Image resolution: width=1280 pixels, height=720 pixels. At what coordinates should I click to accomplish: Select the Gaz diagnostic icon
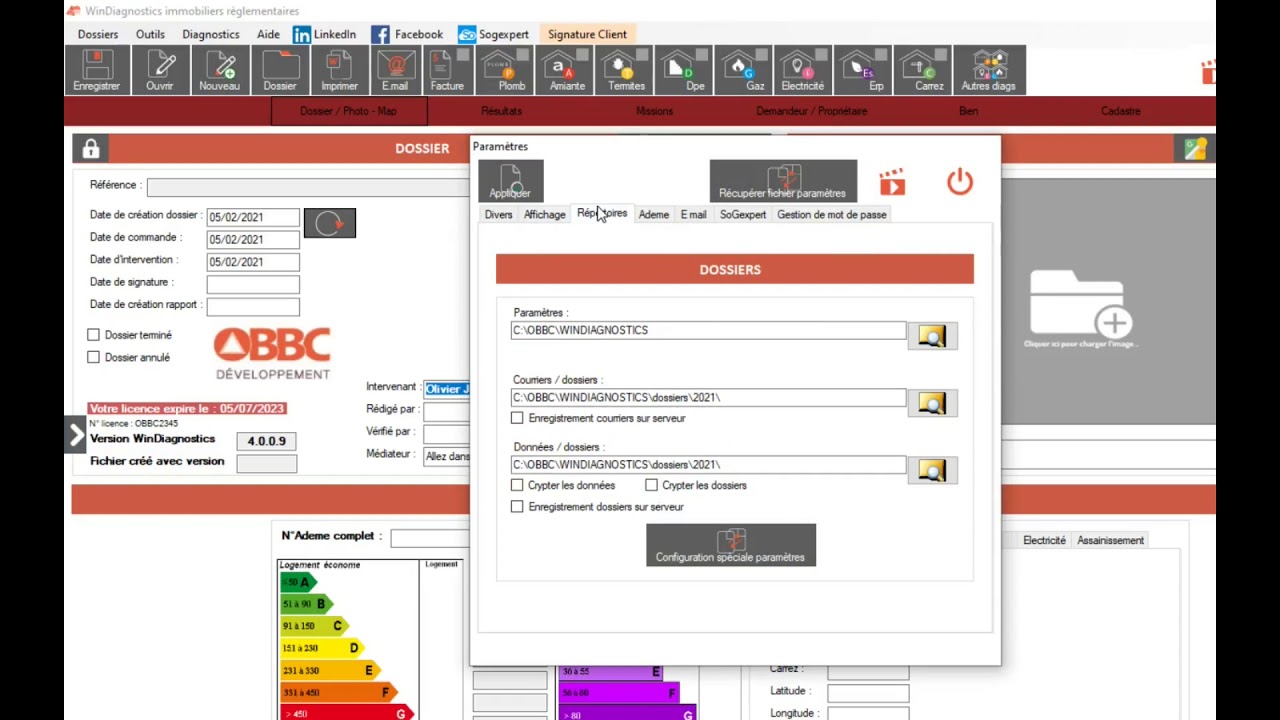point(743,70)
